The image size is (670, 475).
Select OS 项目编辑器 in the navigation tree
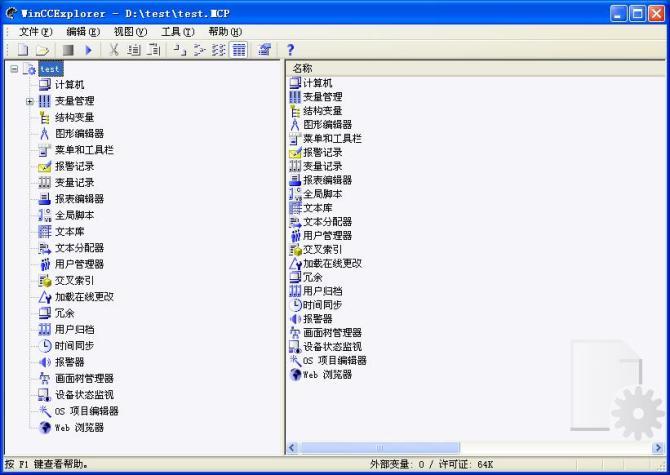[86, 411]
